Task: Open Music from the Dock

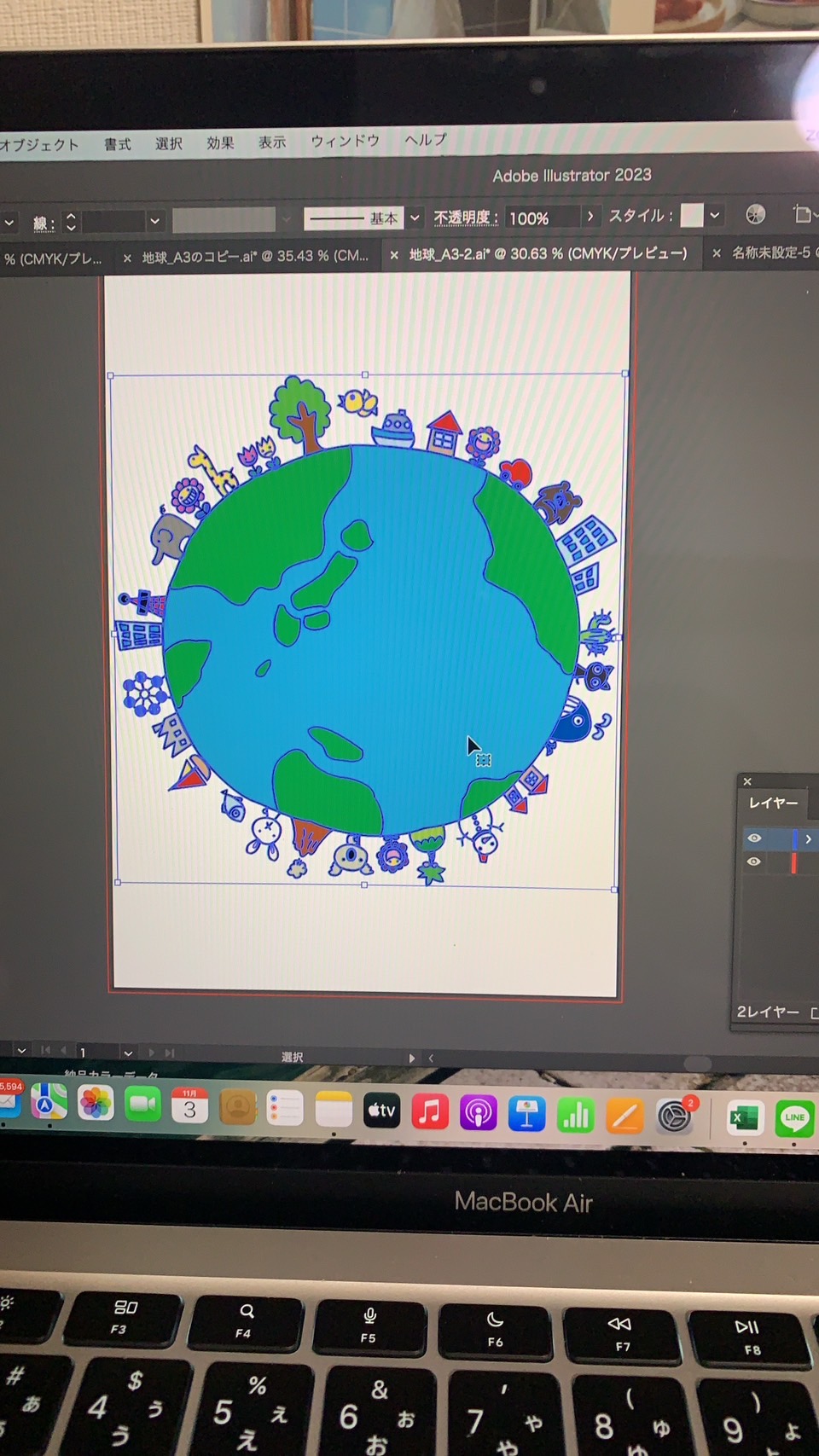Action: (x=430, y=1112)
